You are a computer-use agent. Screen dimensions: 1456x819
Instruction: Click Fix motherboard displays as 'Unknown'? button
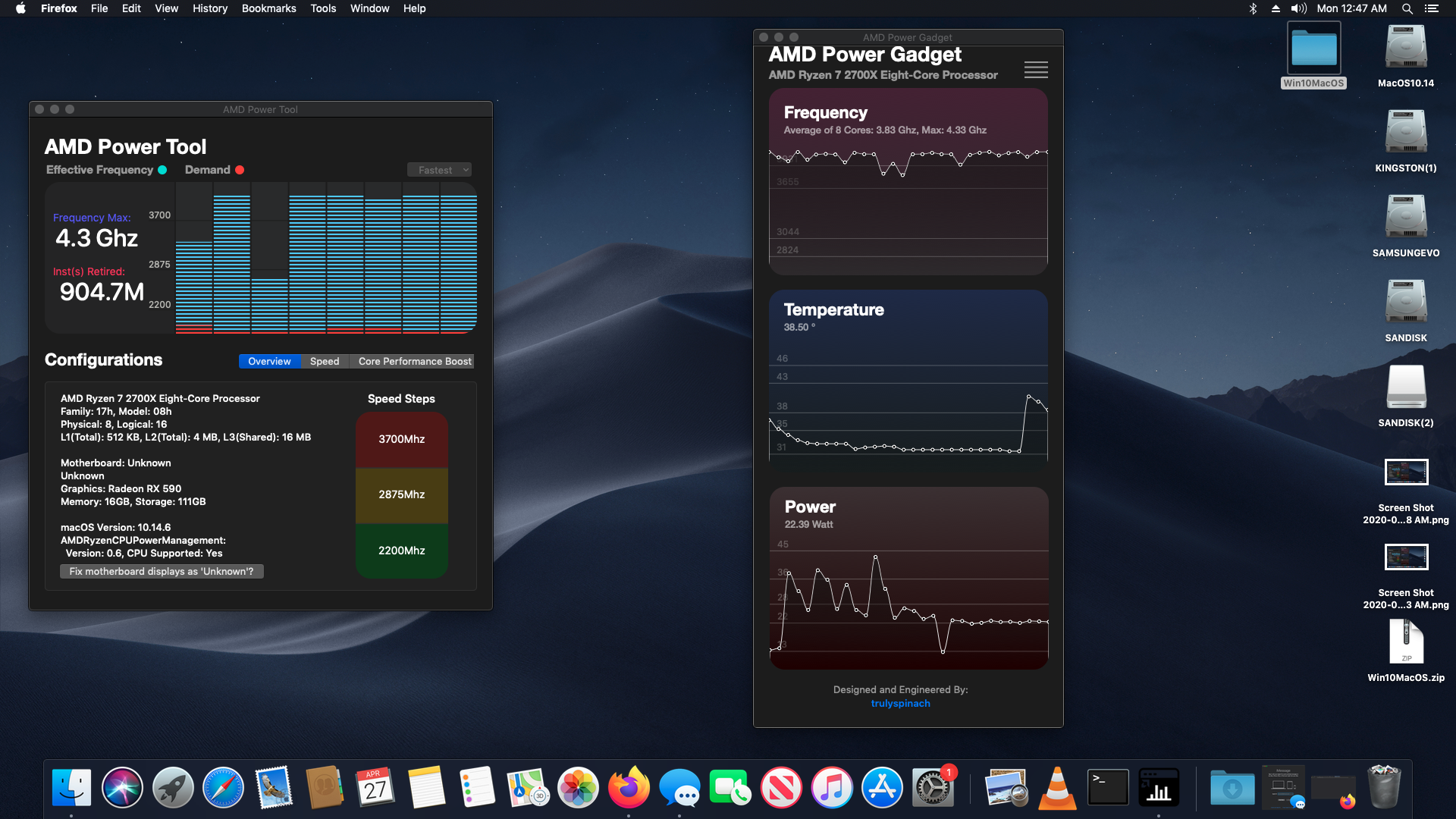[x=162, y=571]
